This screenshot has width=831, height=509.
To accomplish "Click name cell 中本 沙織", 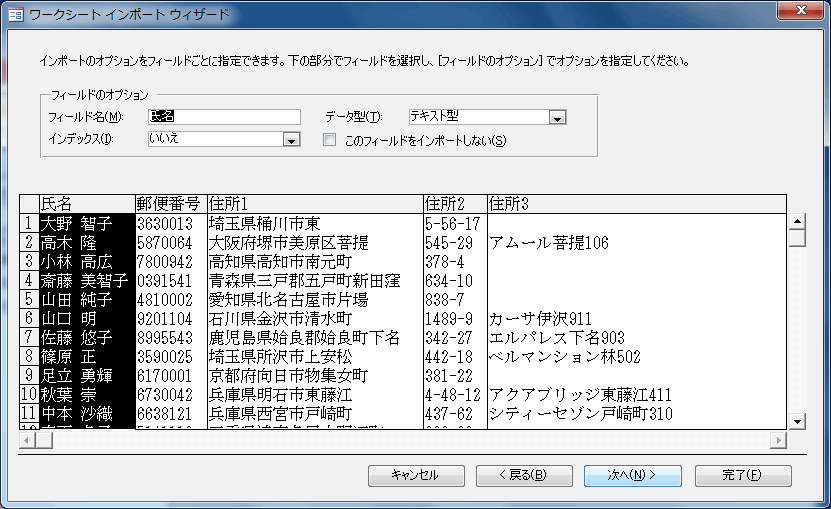I will 87,414.
